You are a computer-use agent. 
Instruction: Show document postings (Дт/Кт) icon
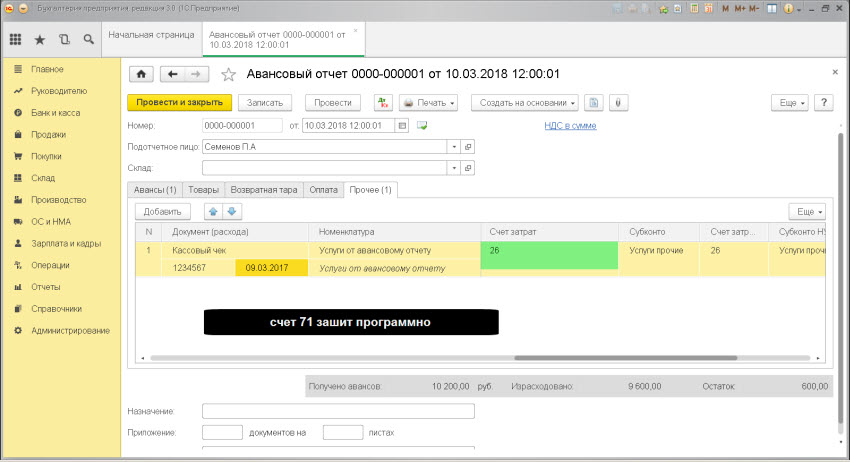383,103
